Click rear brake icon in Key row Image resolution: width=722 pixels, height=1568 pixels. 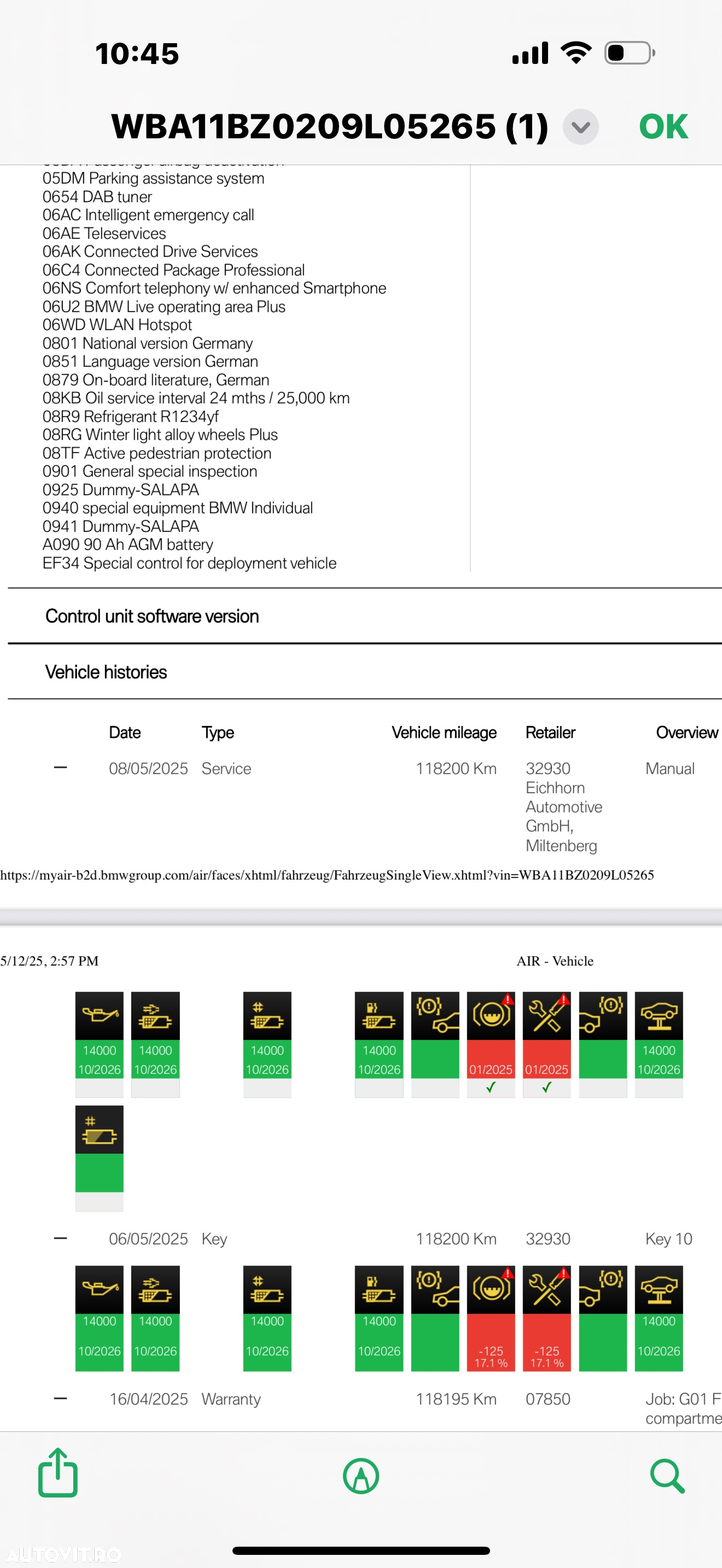pyautogui.click(x=603, y=1319)
